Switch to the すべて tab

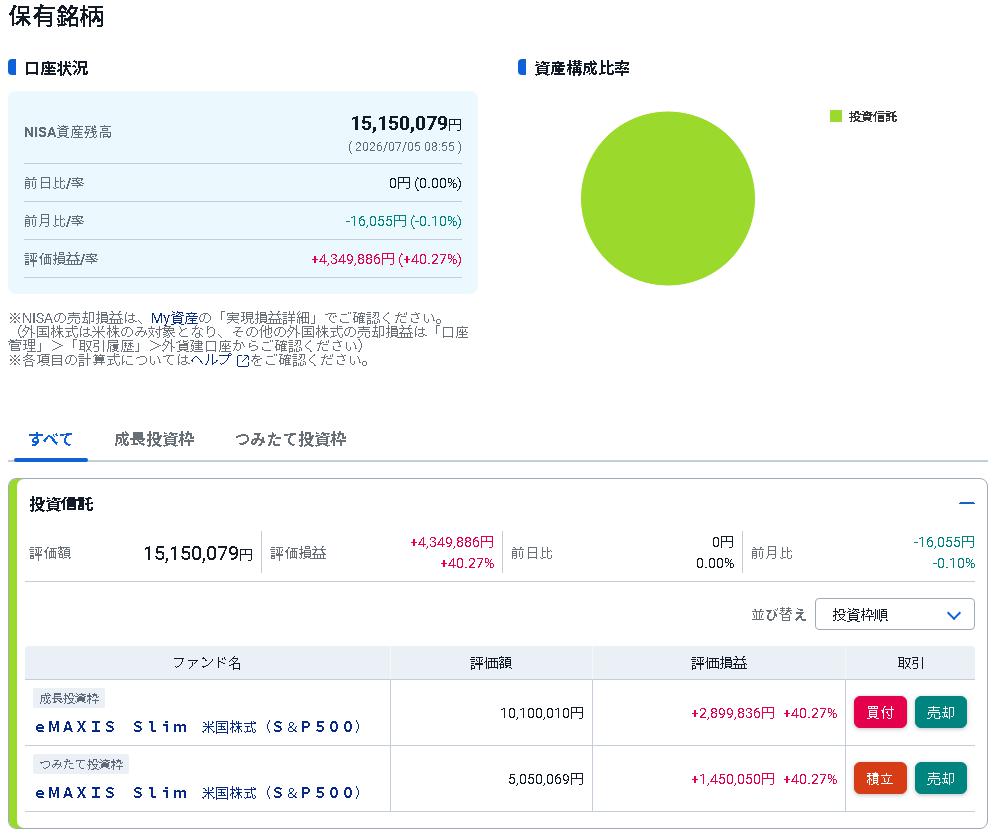coord(51,439)
